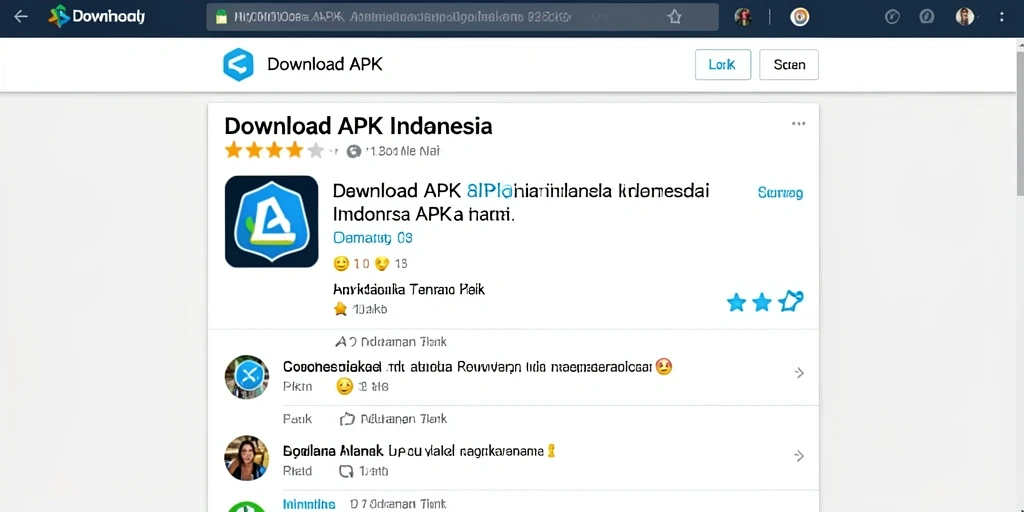Click the second blue star on the card
Screen dimensions: 1024x512
point(762,302)
